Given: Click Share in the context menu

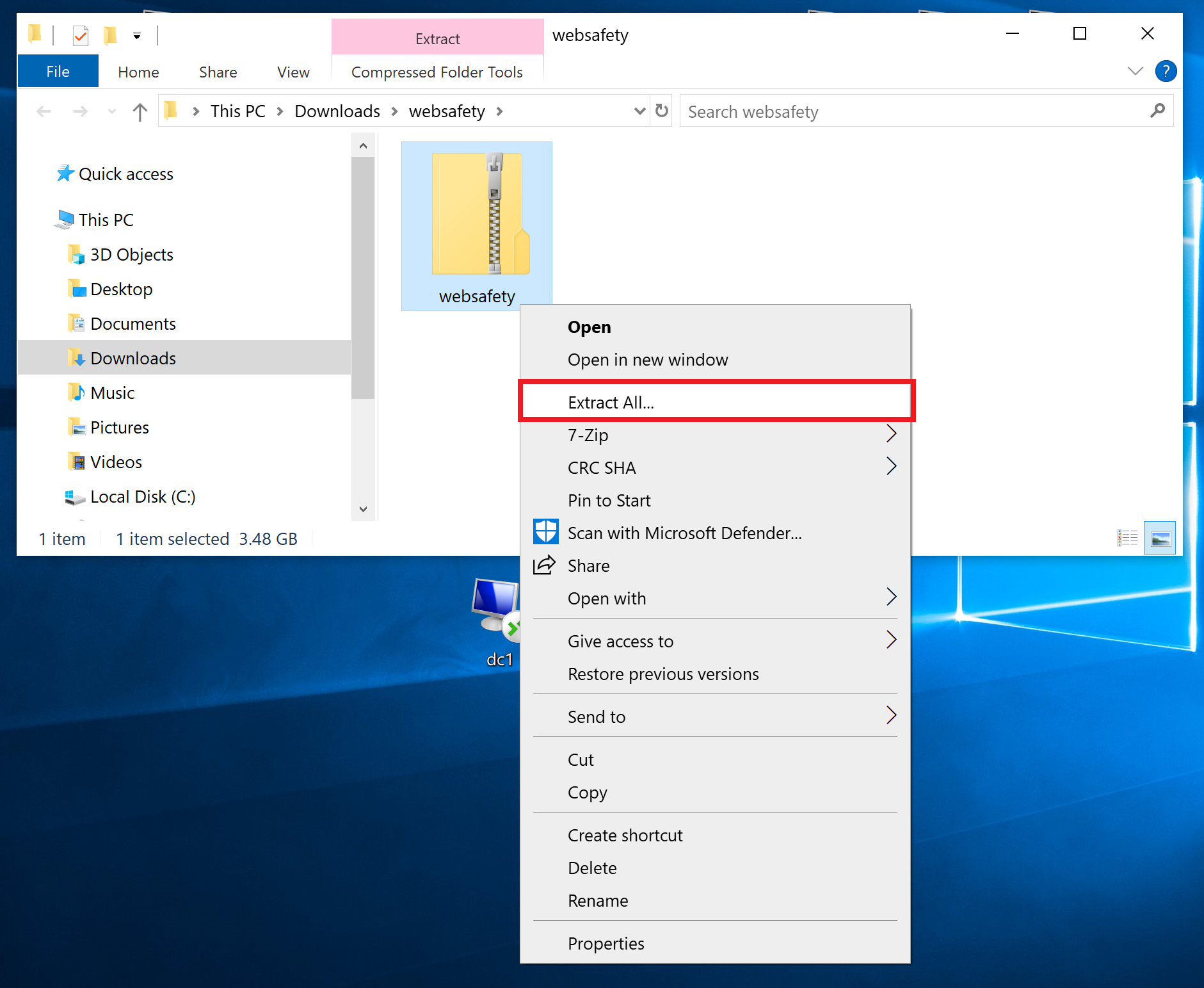Looking at the screenshot, I should pyautogui.click(x=715, y=566).
